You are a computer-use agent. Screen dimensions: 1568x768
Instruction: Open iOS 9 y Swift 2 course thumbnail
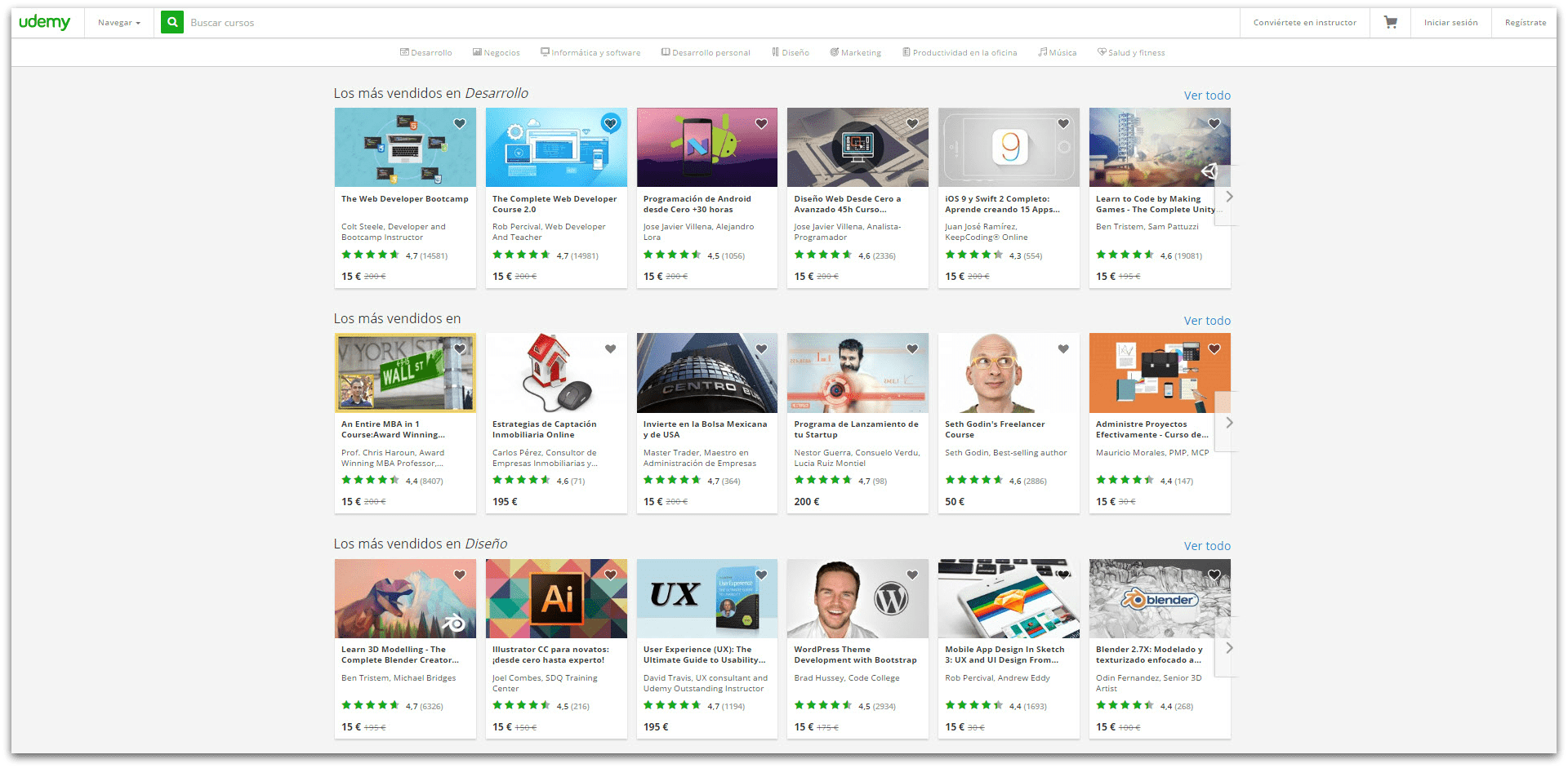click(1009, 148)
